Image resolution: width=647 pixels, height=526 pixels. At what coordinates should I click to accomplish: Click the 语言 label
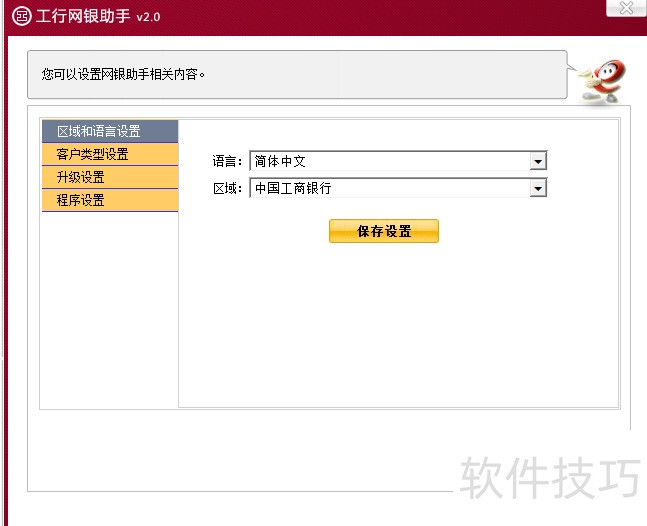click(227, 161)
